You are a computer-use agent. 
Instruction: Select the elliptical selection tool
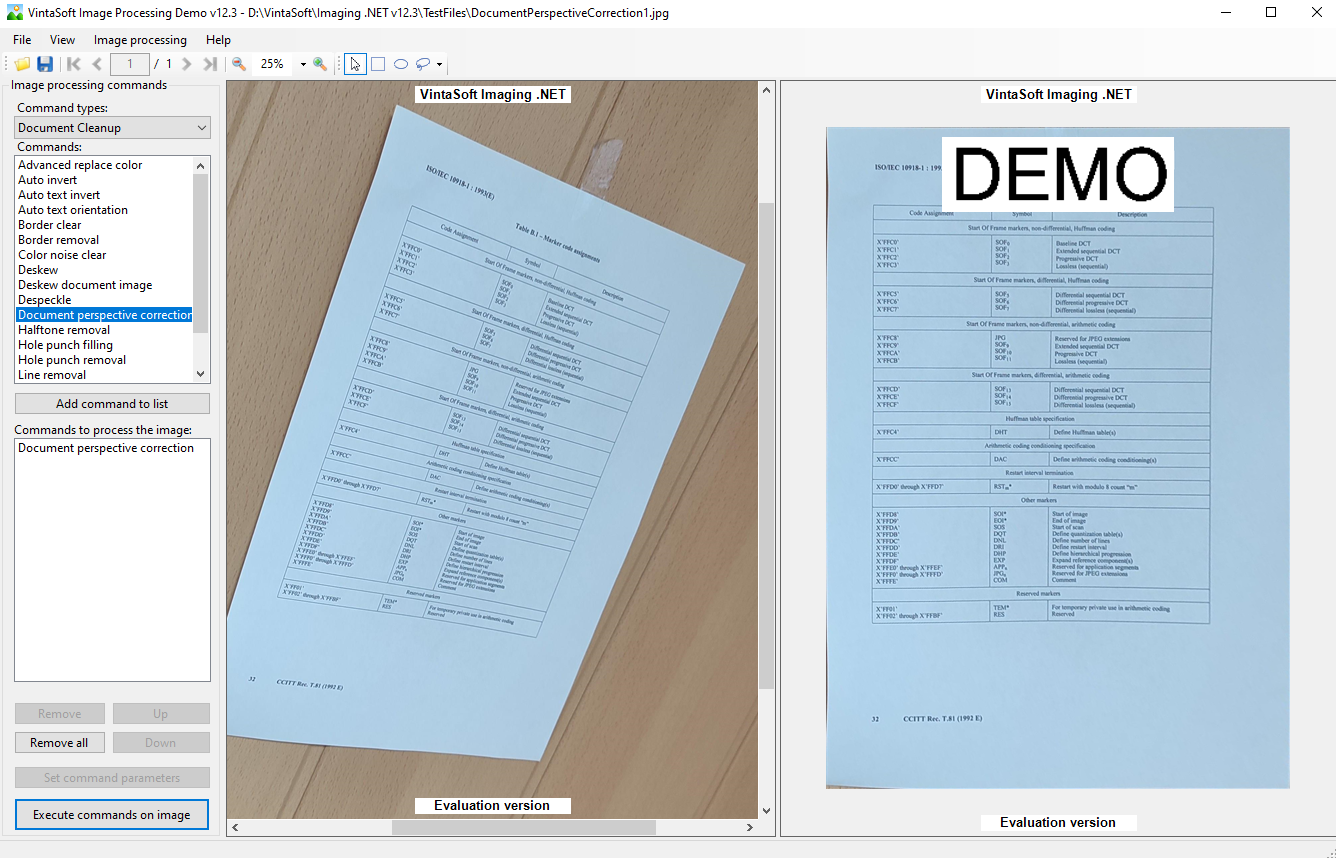[401, 64]
